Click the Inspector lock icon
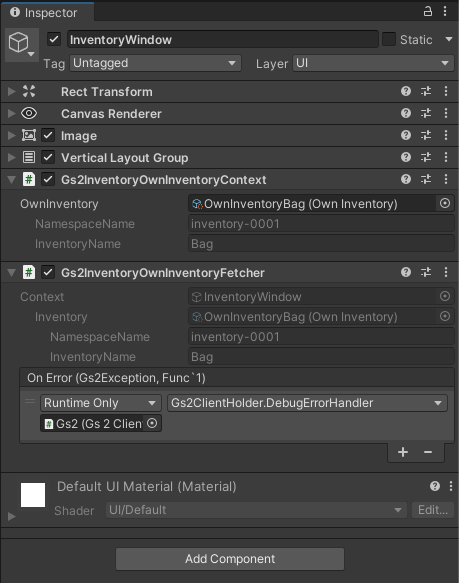Image resolution: width=459 pixels, height=583 pixels. [428, 11]
